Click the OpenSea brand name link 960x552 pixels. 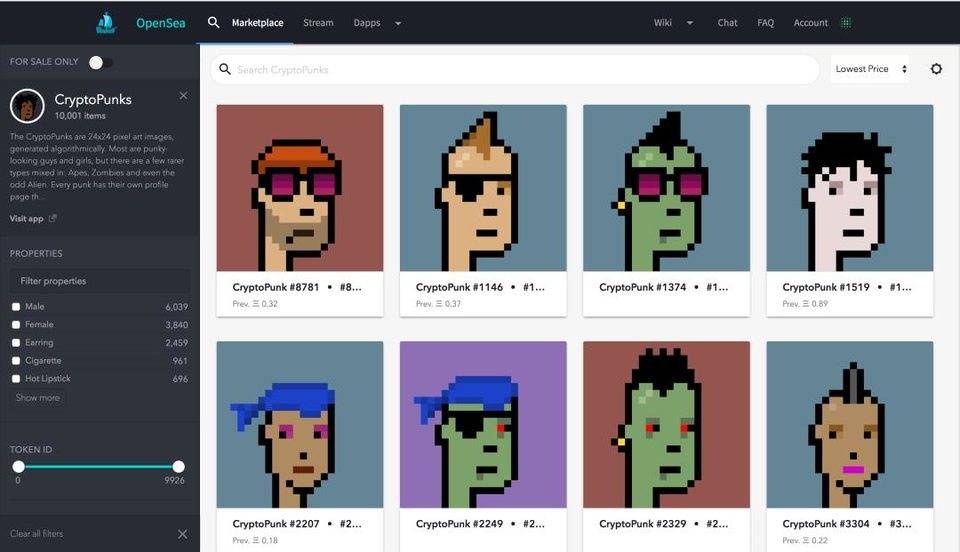[160, 23]
